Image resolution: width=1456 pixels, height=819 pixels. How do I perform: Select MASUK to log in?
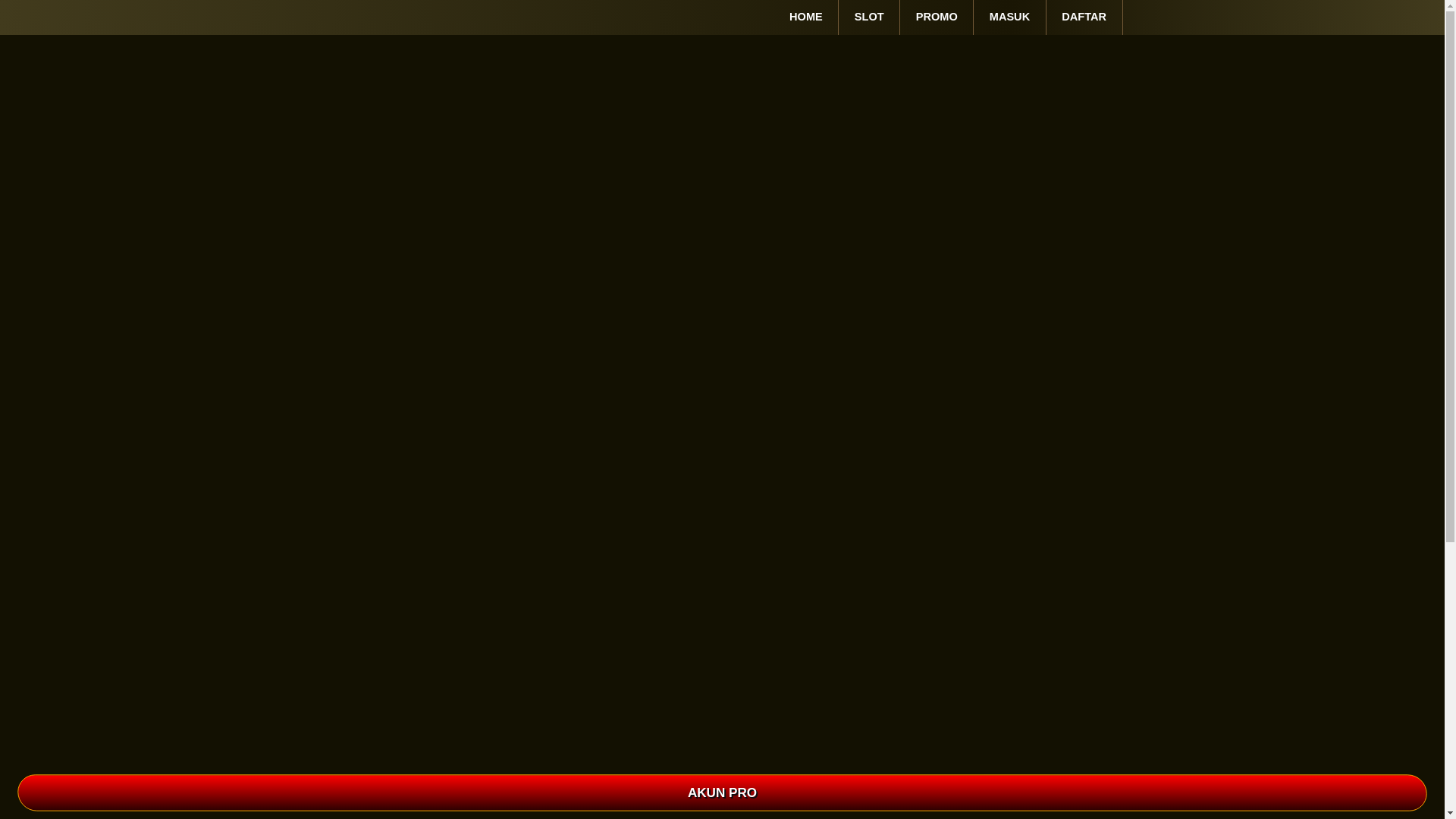[1009, 17]
